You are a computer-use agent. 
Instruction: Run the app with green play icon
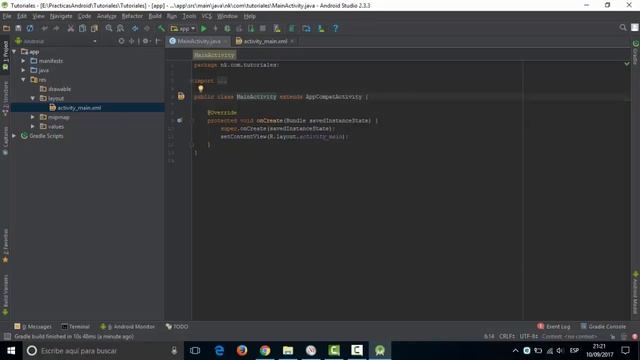[x=204, y=29]
